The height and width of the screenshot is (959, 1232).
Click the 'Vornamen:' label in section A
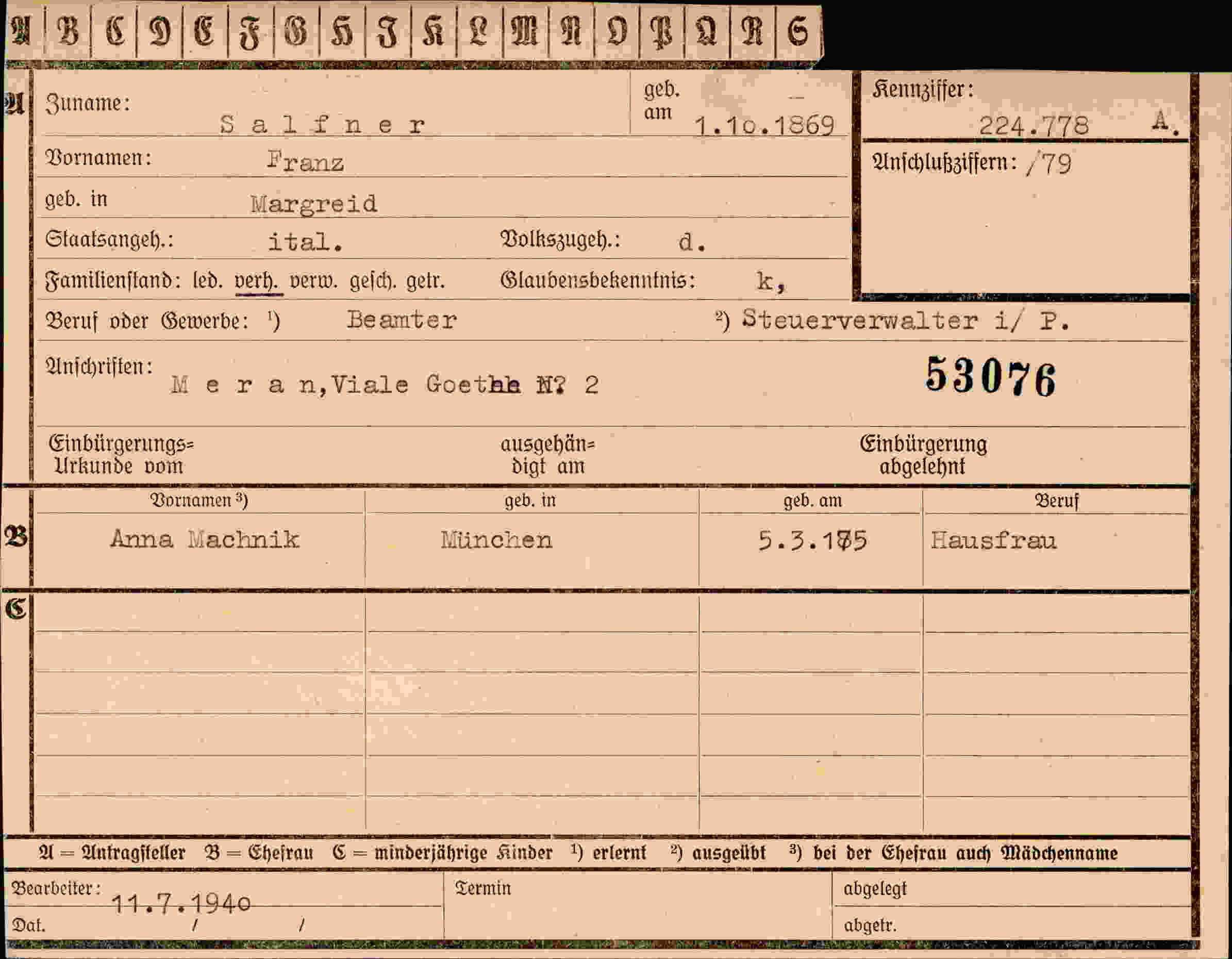98,157
